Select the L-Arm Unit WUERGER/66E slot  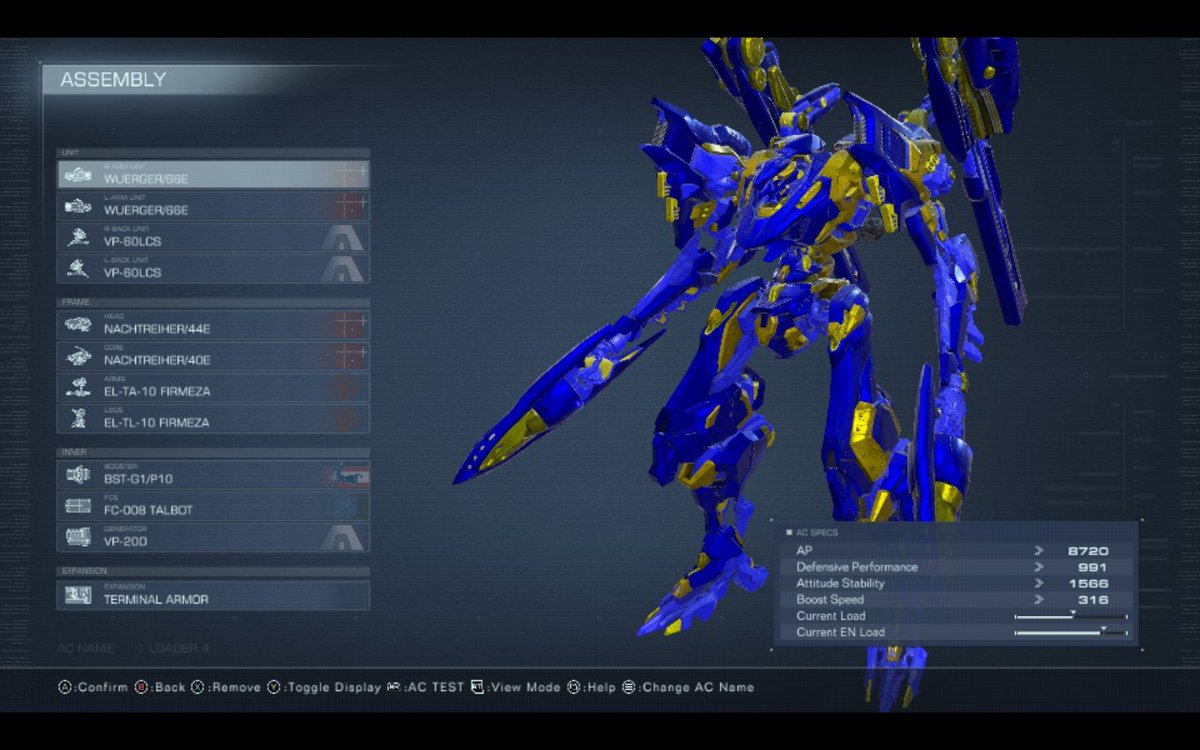(x=213, y=206)
